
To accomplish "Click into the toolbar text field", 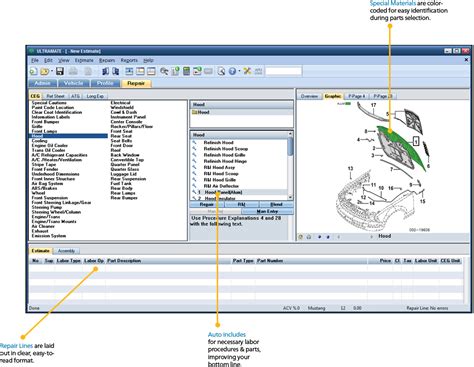I will pos(283,71).
